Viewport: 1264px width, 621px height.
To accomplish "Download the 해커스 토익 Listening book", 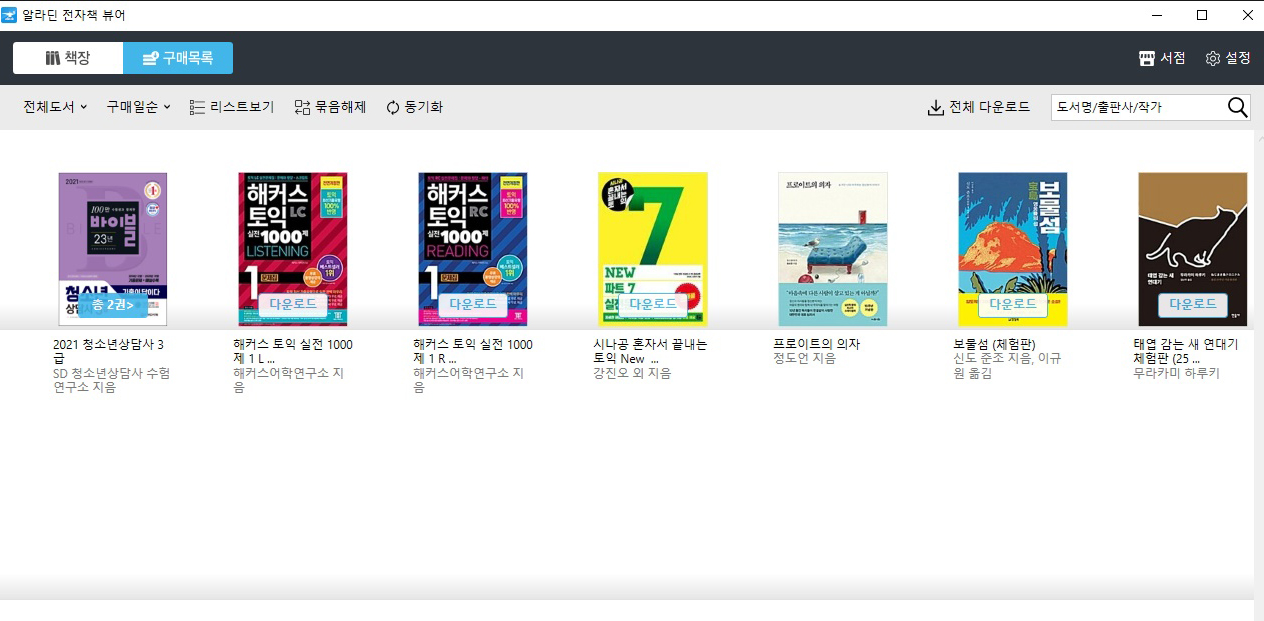I will click(293, 305).
